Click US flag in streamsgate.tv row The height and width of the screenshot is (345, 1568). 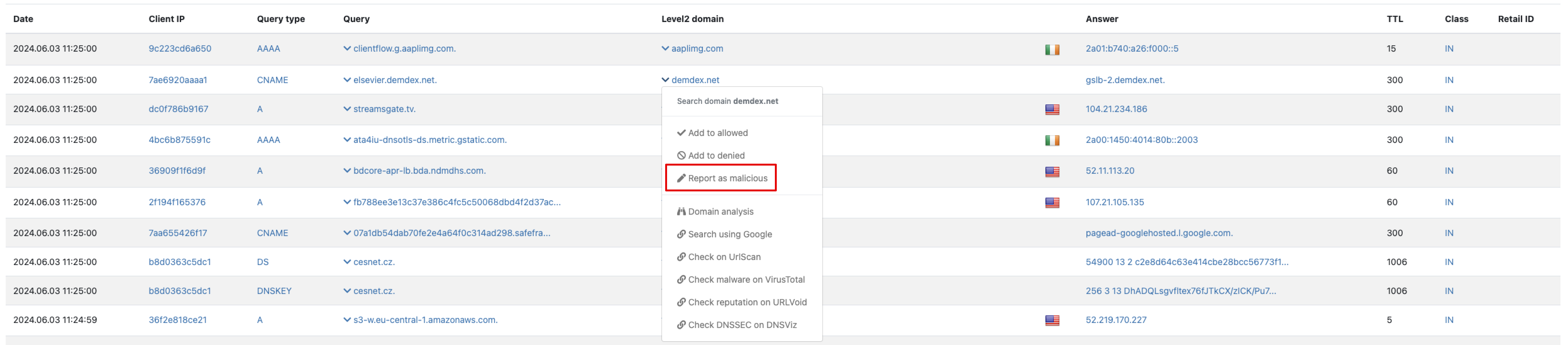tap(1052, 110)
